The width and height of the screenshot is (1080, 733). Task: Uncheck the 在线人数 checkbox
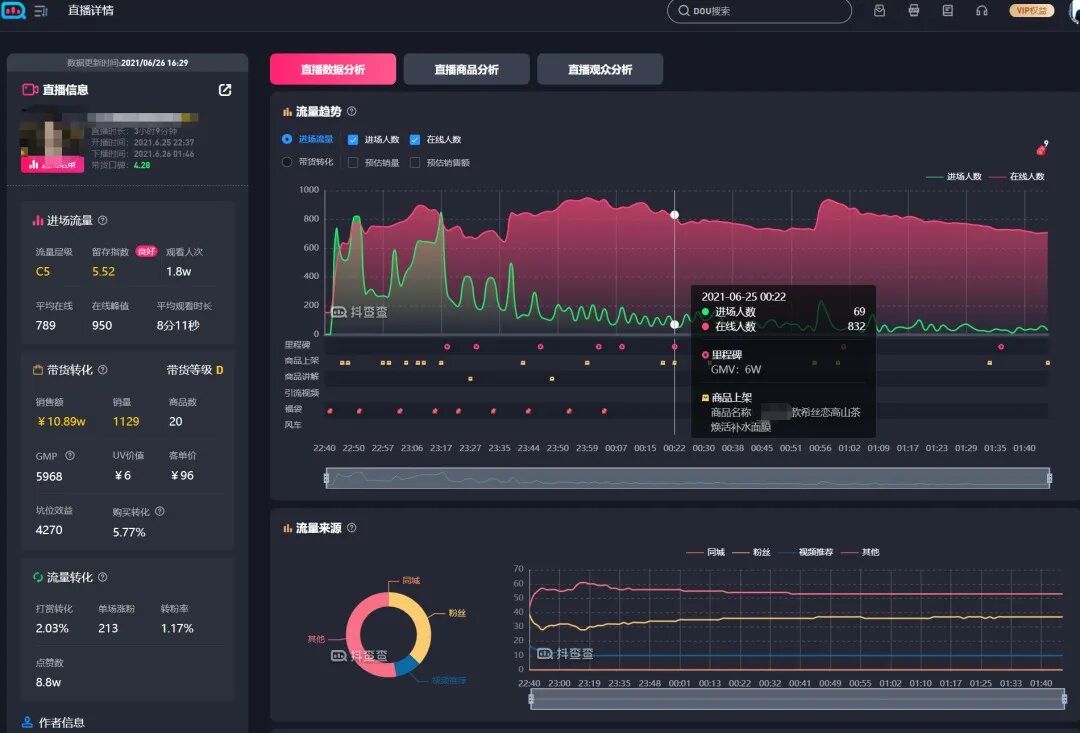(x=415, y=140)
